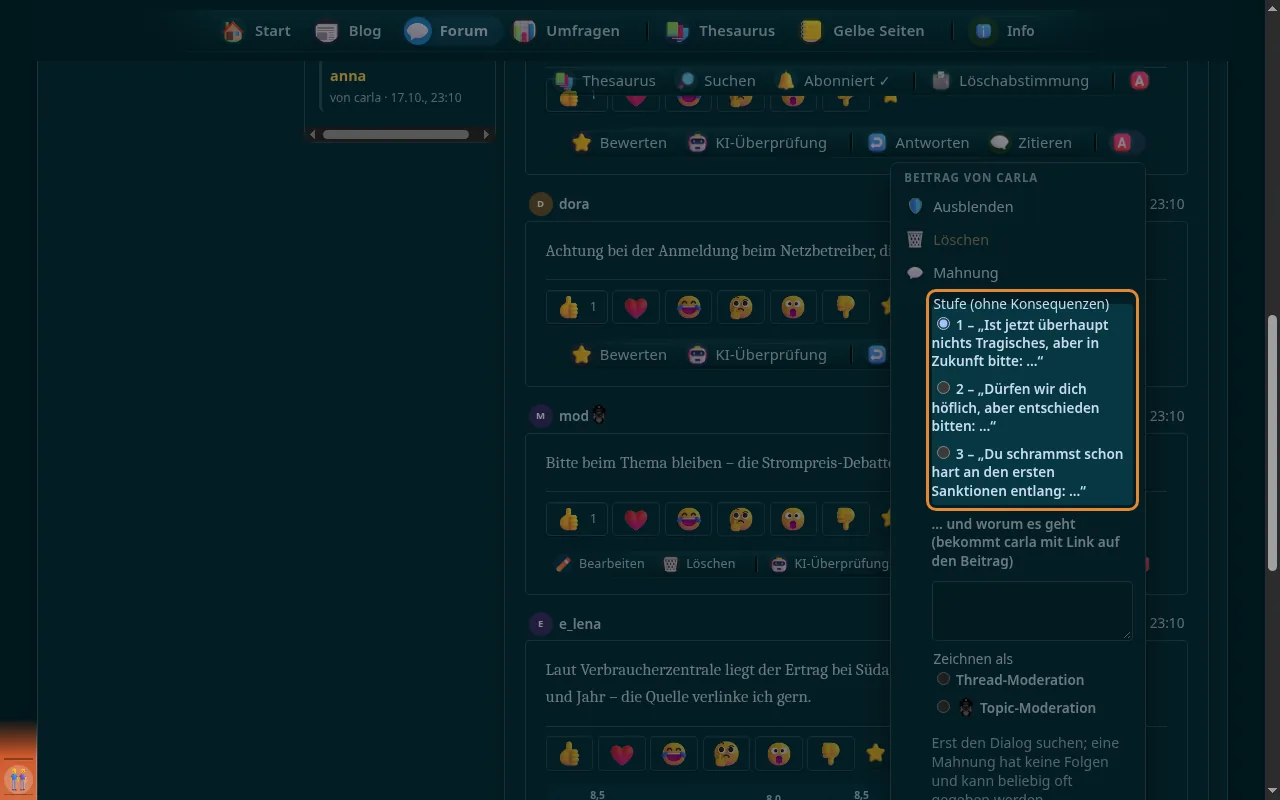
Task: Like mod's post with thumbs-up
Action: 577,519
